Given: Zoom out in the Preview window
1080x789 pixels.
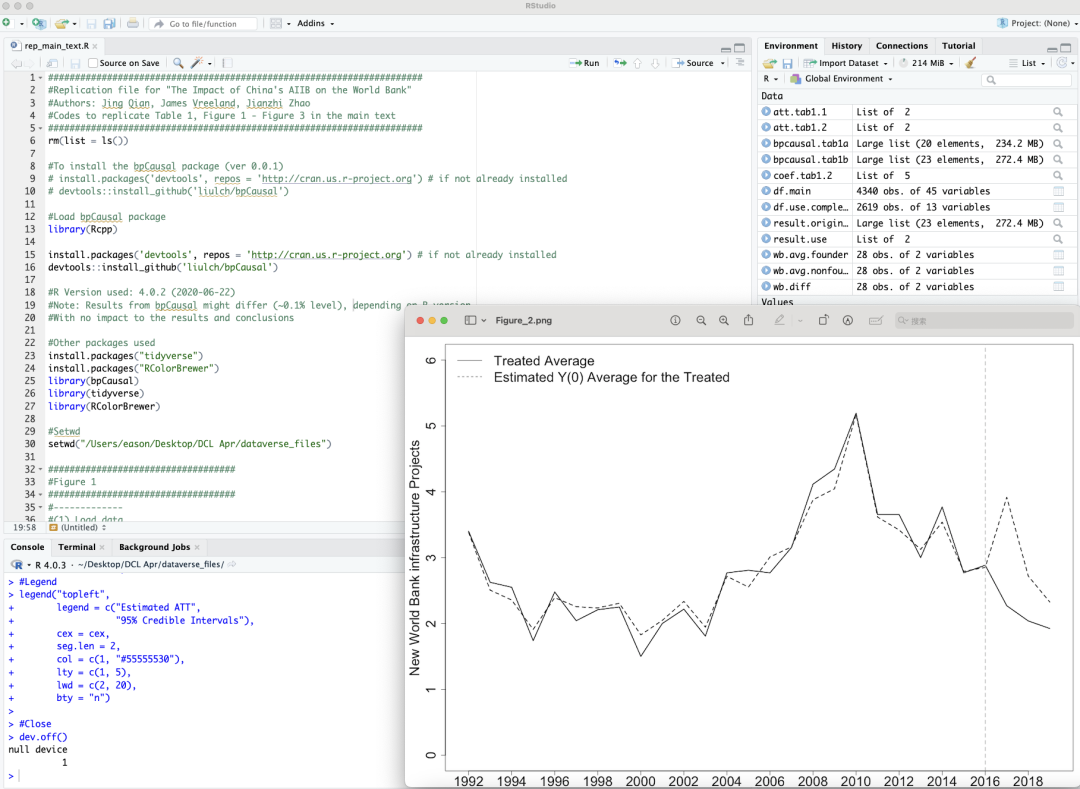Looking at the screenshot, I should pos(700,320).
